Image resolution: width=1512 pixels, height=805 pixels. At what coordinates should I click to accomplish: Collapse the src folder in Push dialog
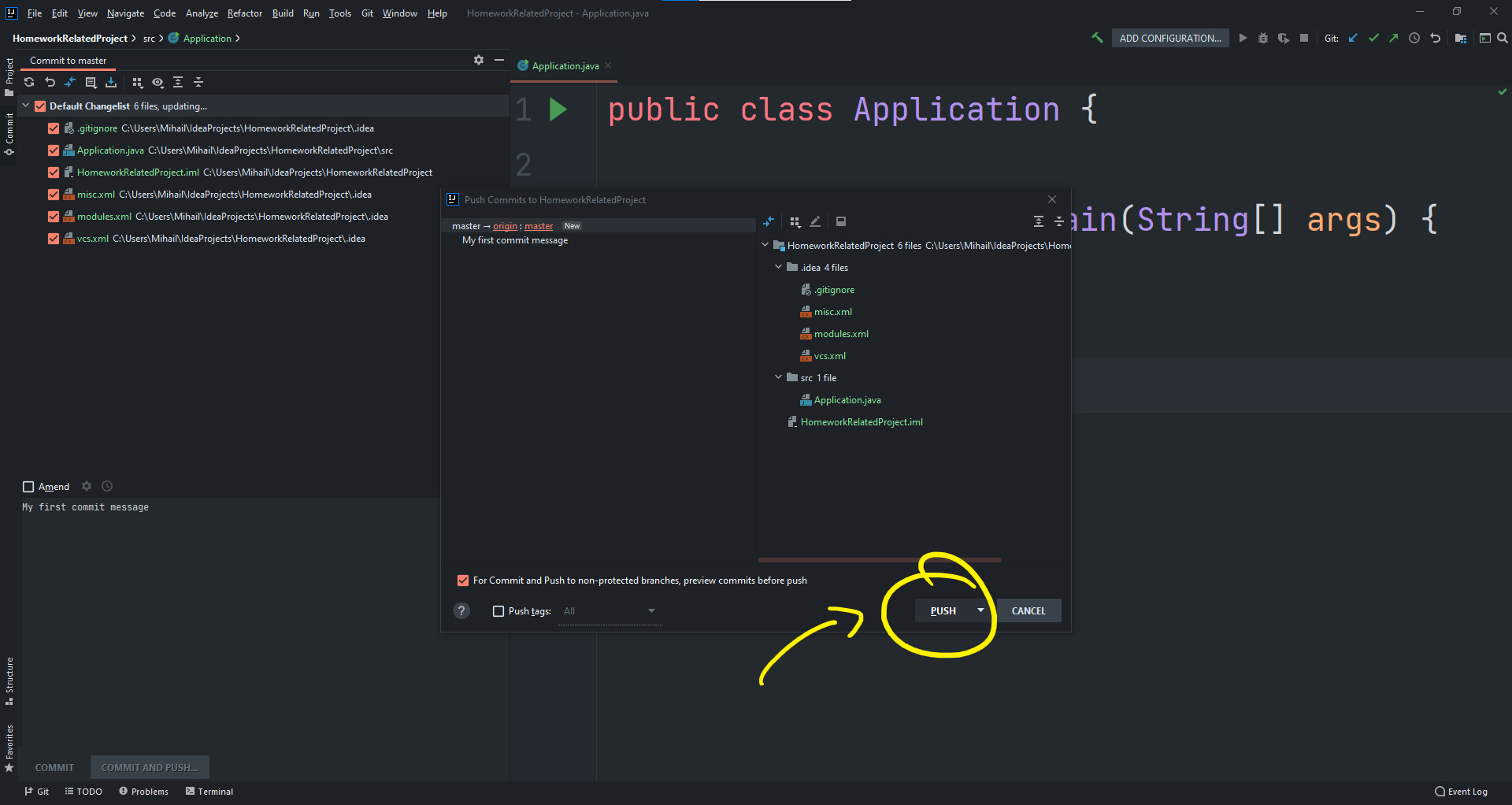click(778, 377)
